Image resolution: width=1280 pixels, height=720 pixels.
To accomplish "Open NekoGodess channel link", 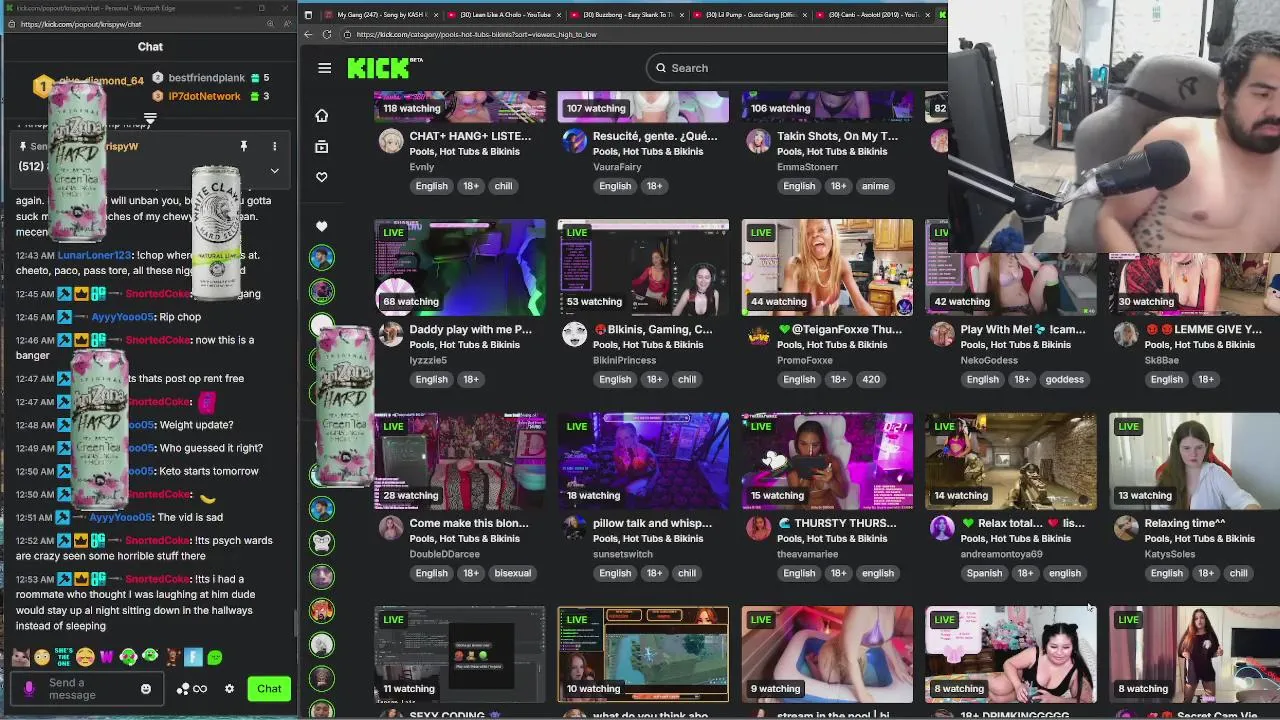I will point(989,360).
